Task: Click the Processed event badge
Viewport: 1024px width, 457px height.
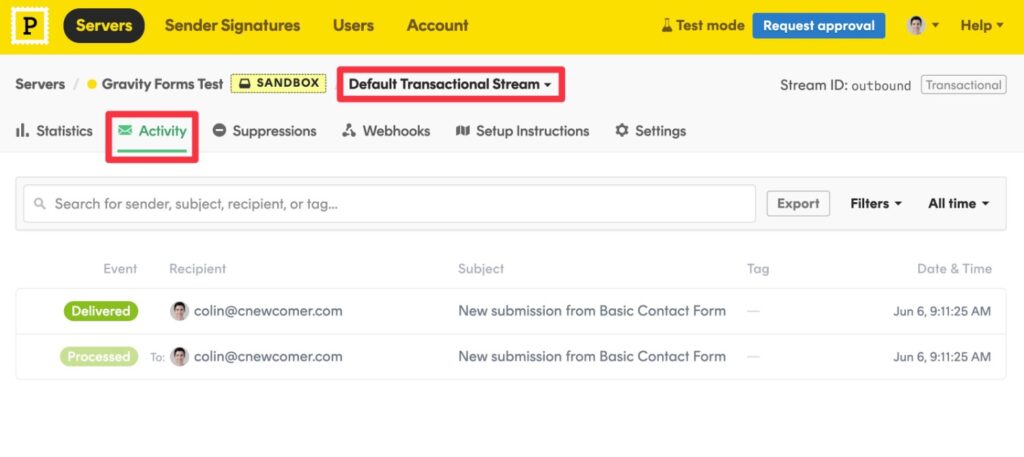Action: [x=99, y=356]
